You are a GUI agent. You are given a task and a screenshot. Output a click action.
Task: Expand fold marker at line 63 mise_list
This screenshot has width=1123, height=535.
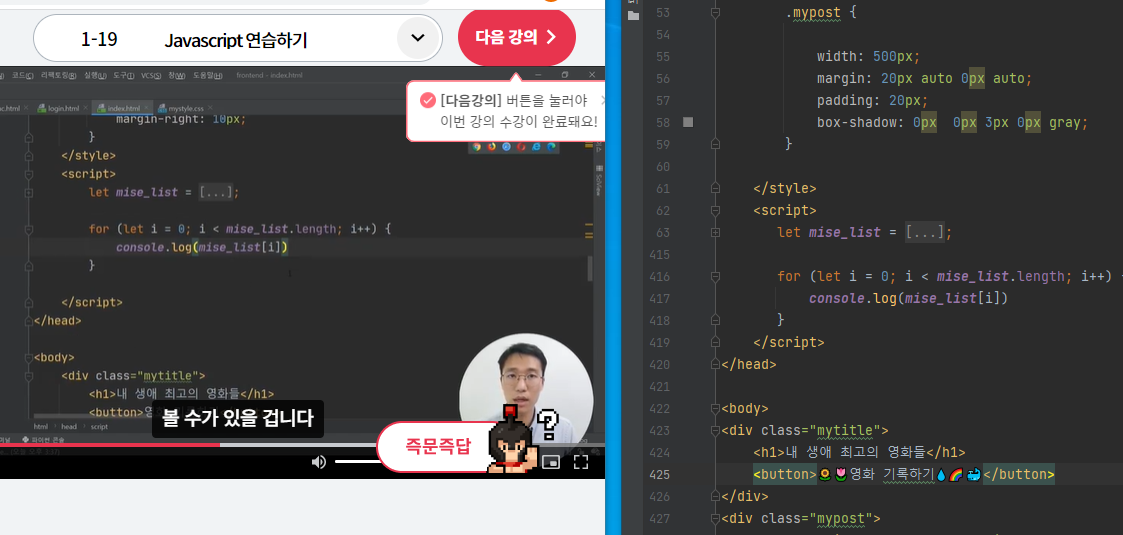point(715,233)
